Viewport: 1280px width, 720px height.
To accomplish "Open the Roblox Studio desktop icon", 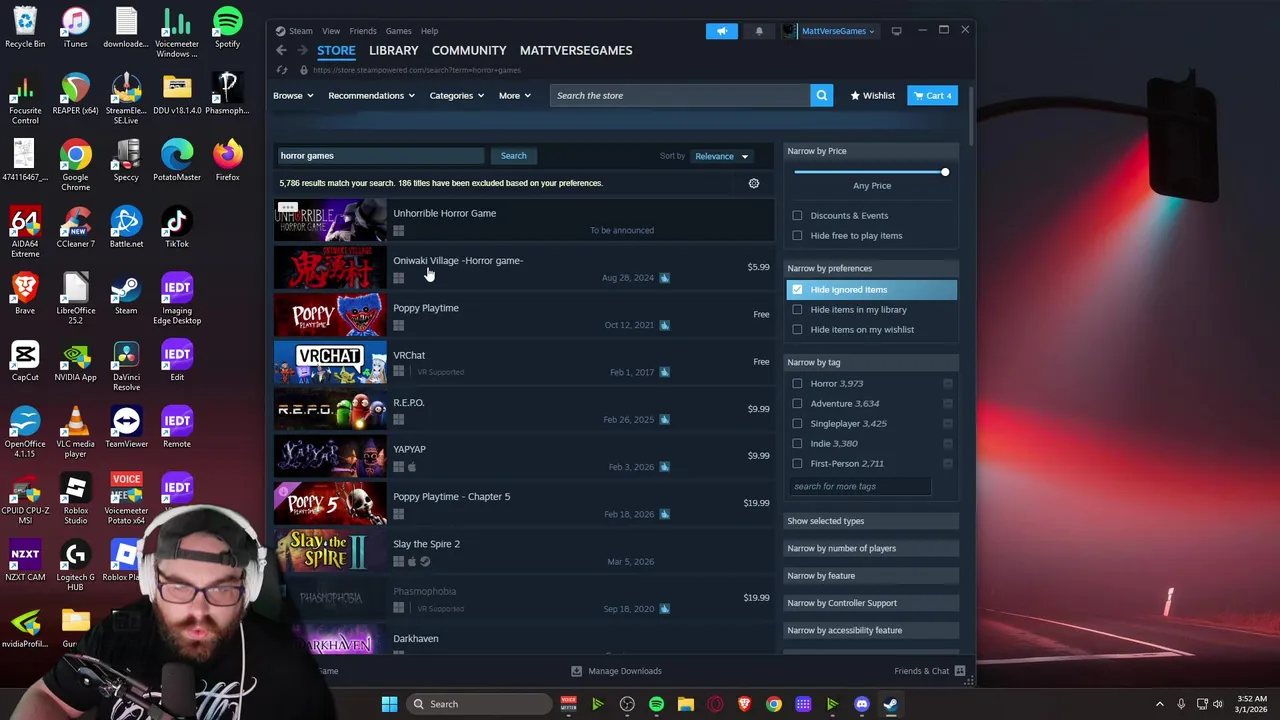I will click(75, 499).
